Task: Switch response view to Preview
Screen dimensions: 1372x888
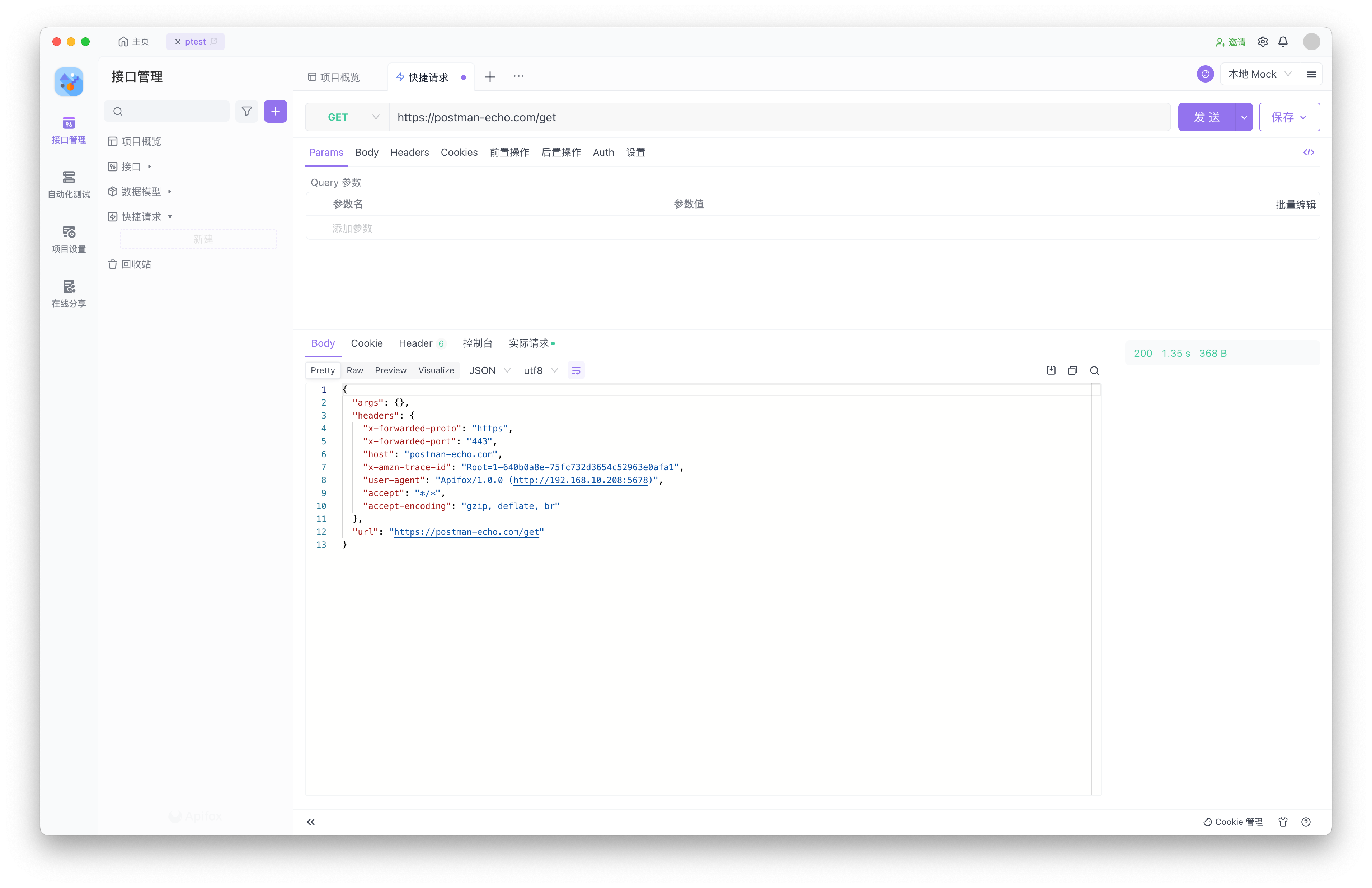Action: (390, 370)
